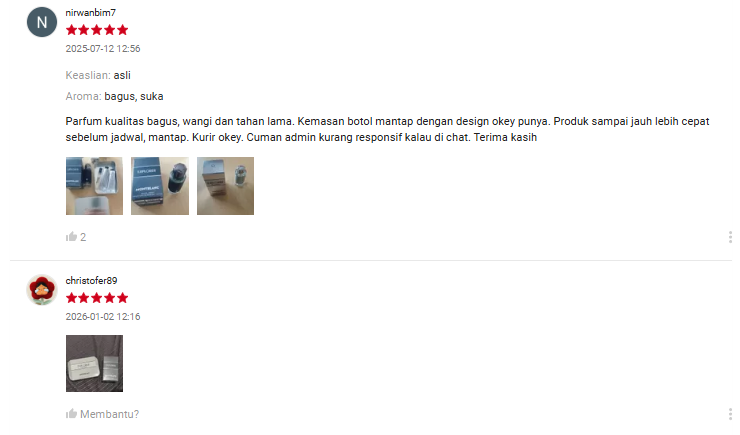Click christofer89's red flower avatar
Screen dimensions: 740x435
tap(42, 290)
